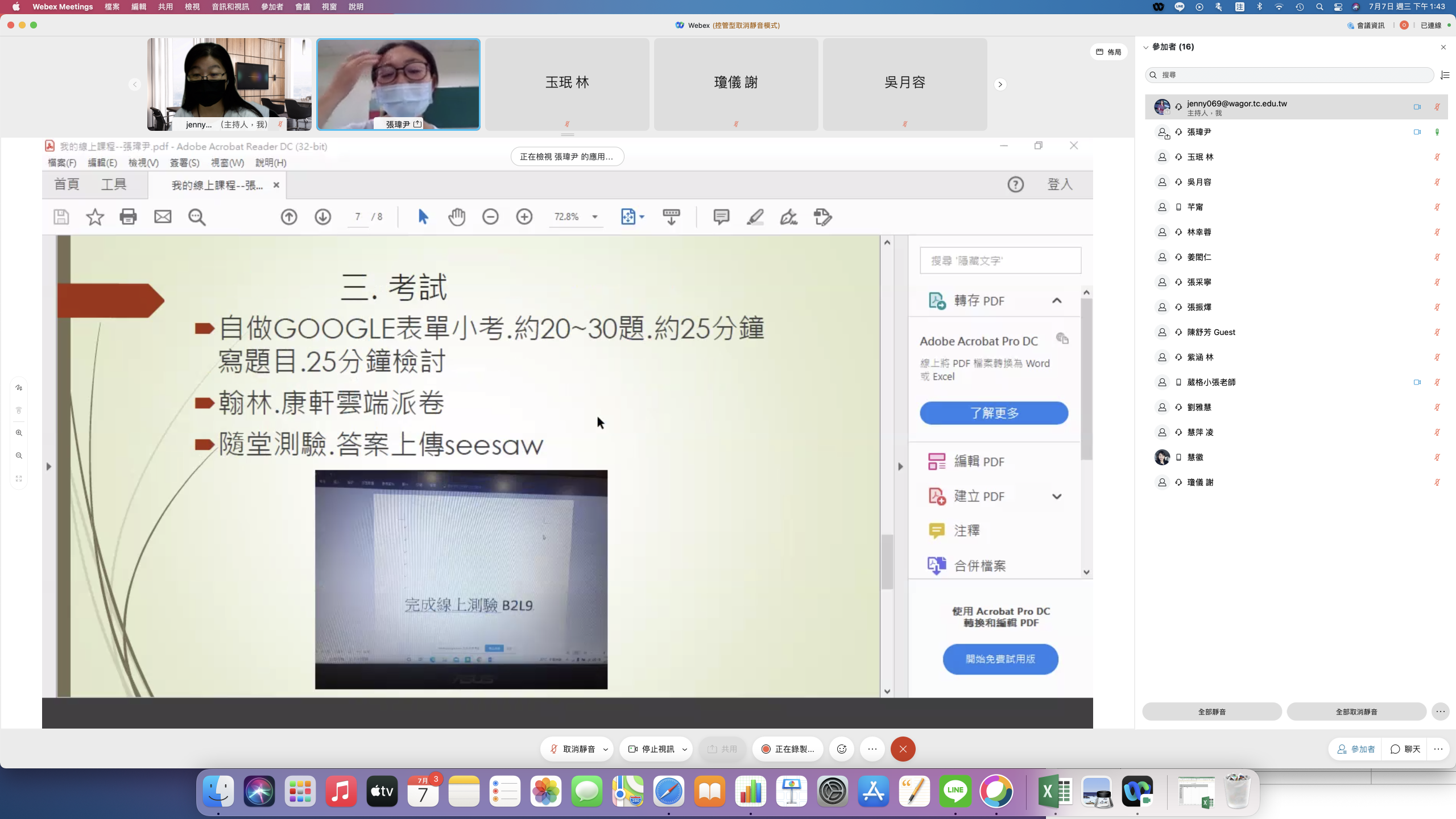
Task: Click the 了解更多 button
Action: (x=994, y=413)
